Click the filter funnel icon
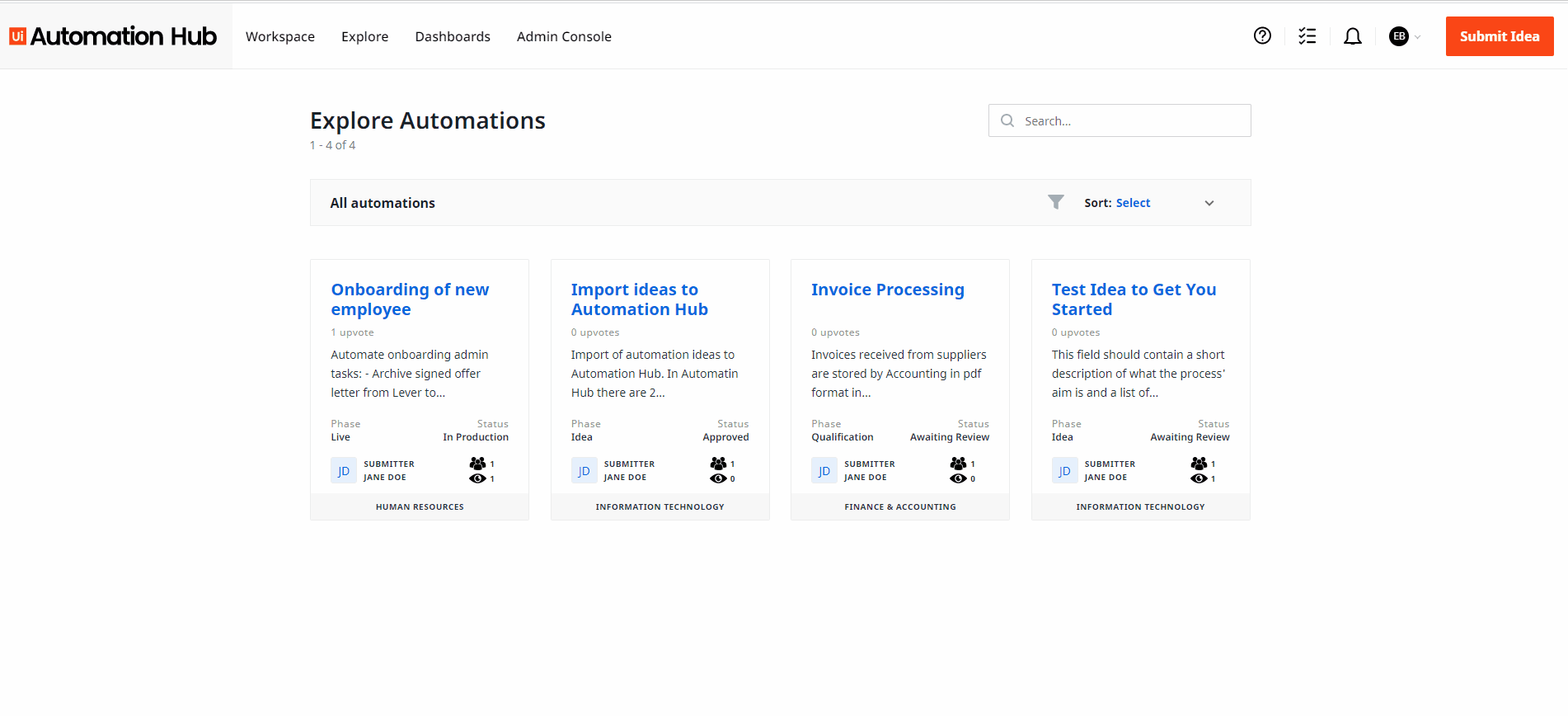The image size is (1568, 716). click(1055, 202)
